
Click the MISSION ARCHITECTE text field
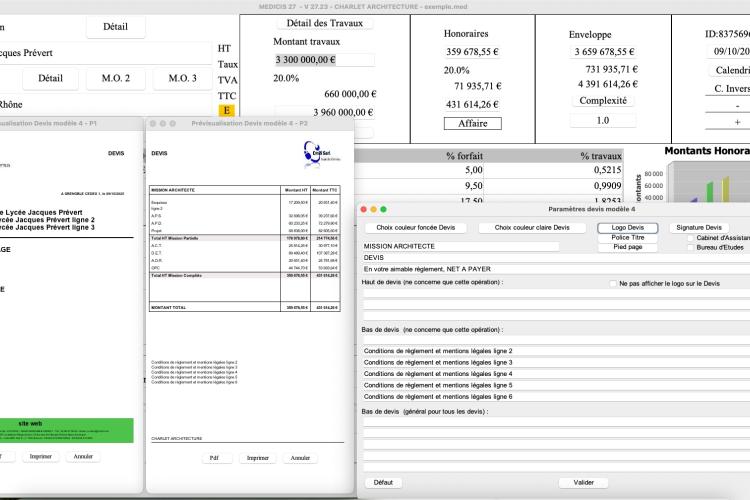(461, 246)
